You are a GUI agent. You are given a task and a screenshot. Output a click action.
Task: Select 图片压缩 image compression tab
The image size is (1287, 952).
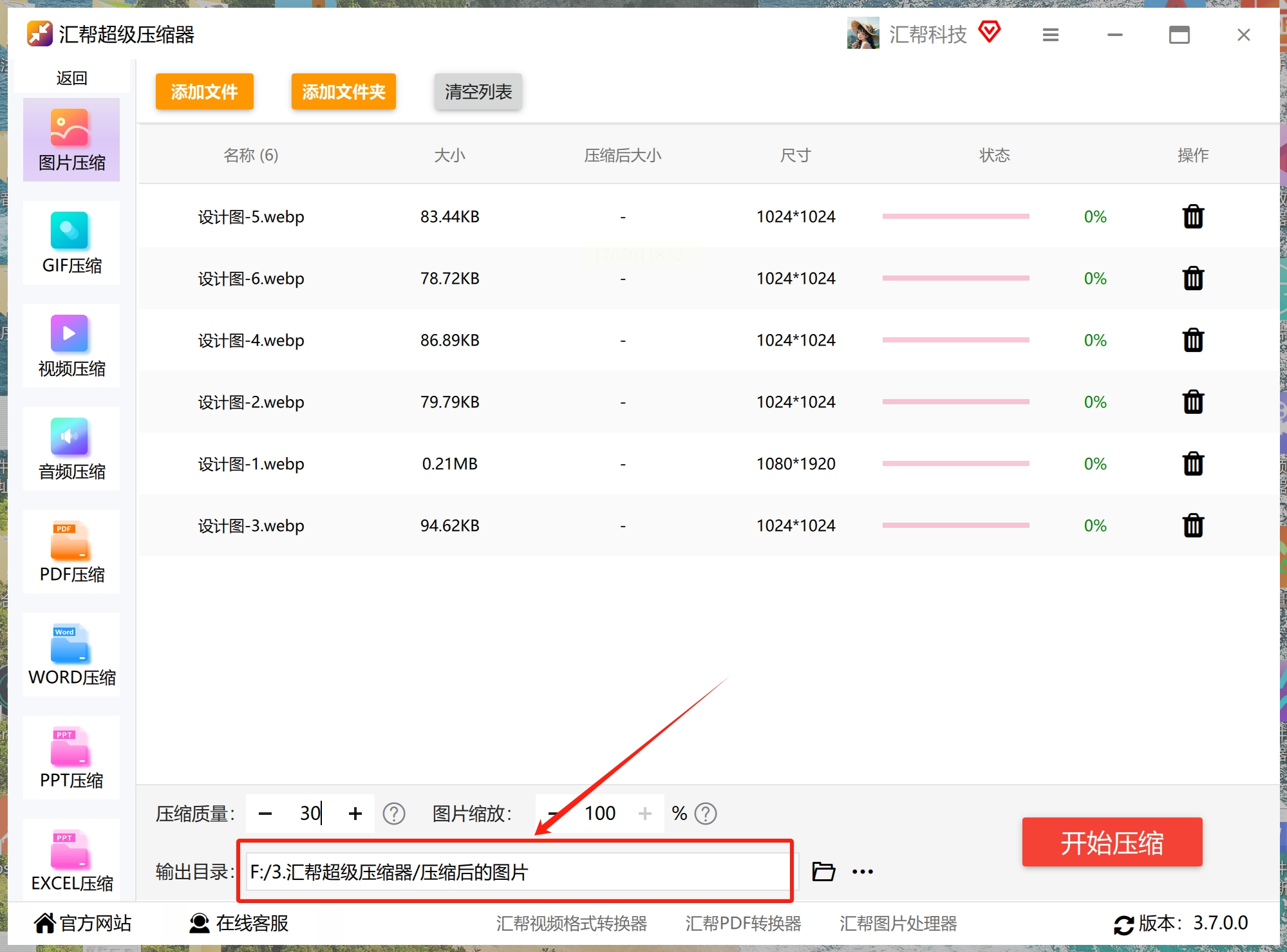coord(71,140)
